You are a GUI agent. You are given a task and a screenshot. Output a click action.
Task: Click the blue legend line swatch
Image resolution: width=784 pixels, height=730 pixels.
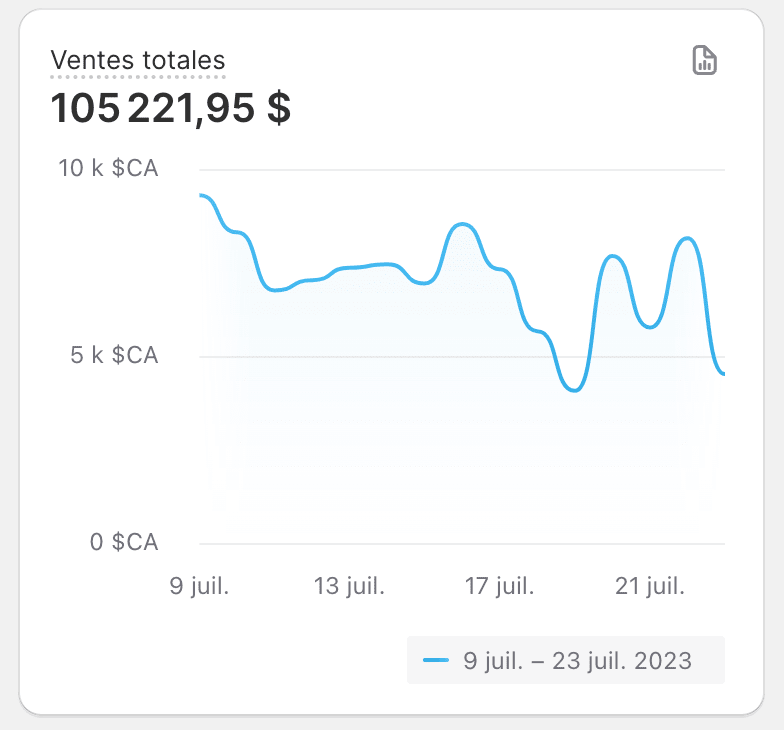pos(435,660)
